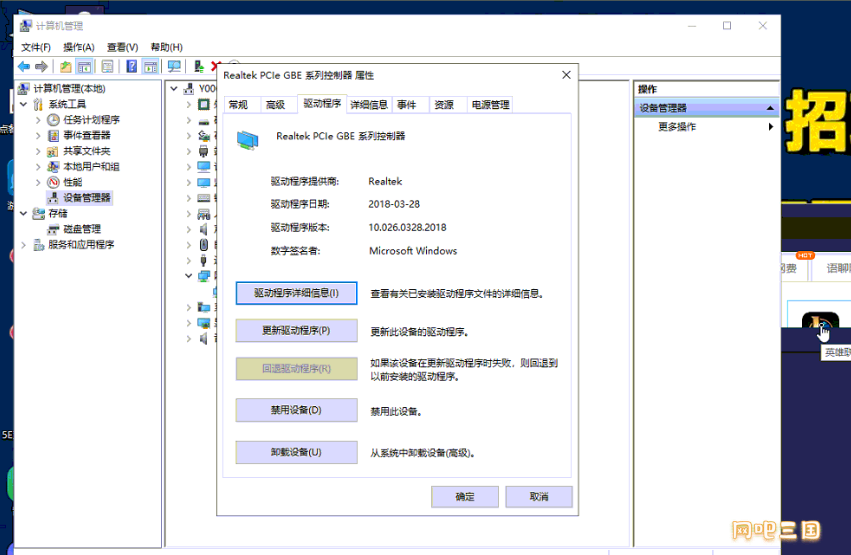Go back with the blue left arrow

click(x=23, y=66)
